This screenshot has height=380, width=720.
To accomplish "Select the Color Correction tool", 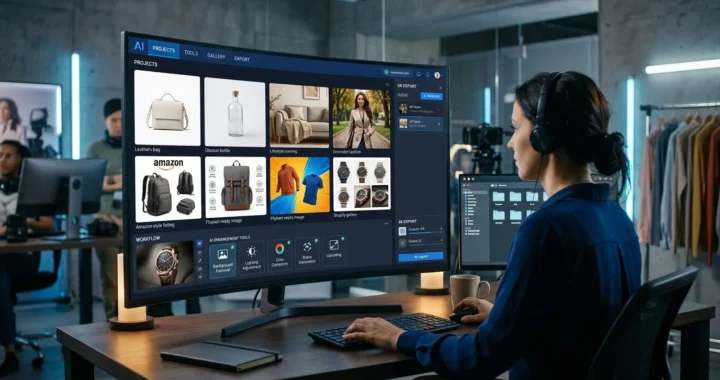I will pyautogui.click(x=279, y=255).
